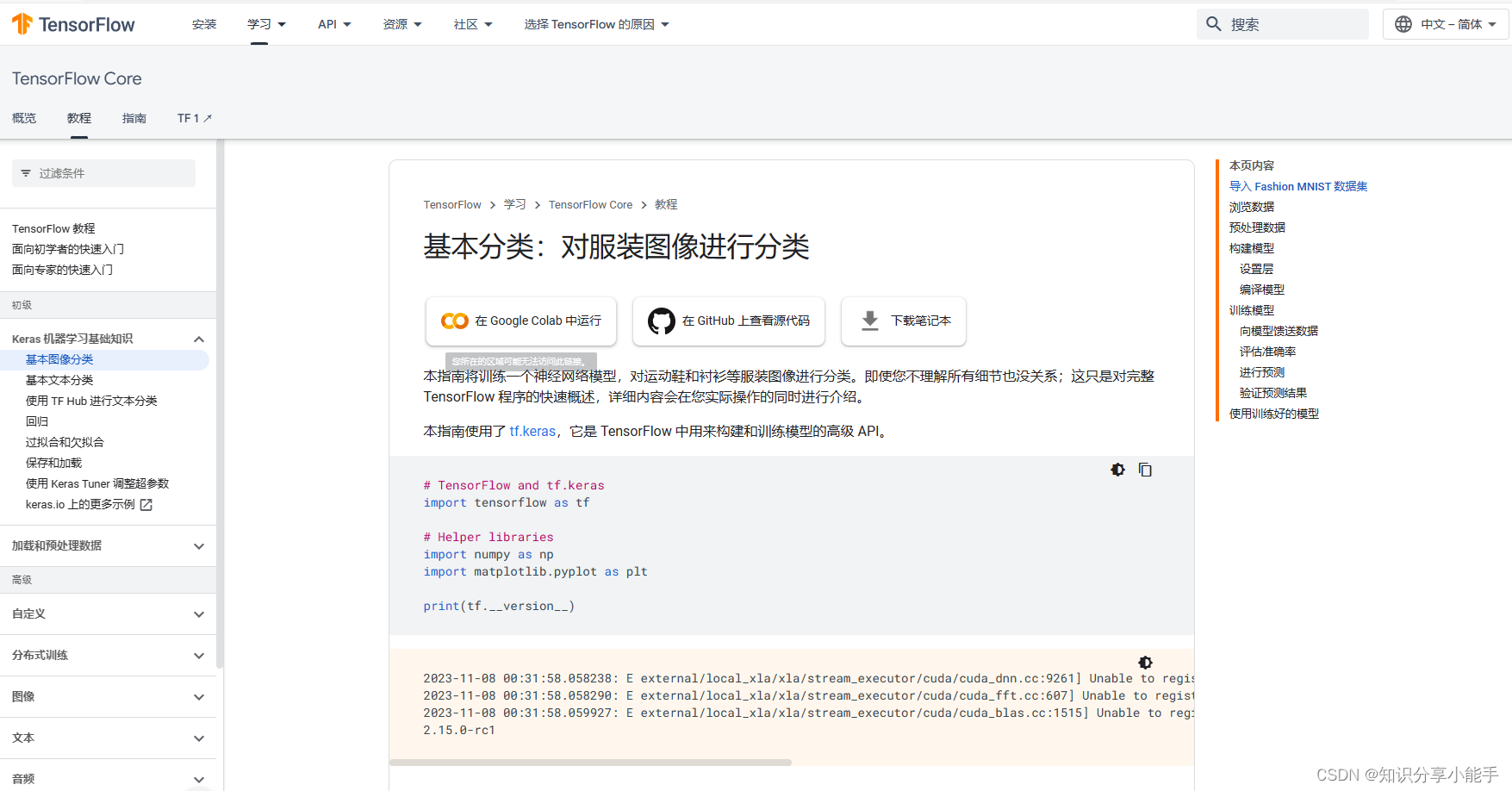Open TensorFlow 教程 in sidebar
Screen dimensions: 1512x791
pyautogui.click(x=53, y=228)
